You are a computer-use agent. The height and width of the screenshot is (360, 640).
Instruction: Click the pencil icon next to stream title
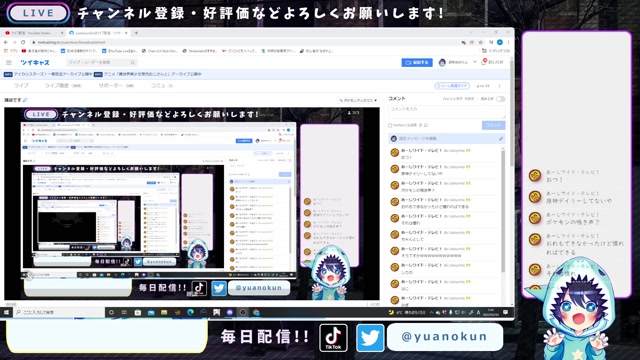tap(25, 100)
